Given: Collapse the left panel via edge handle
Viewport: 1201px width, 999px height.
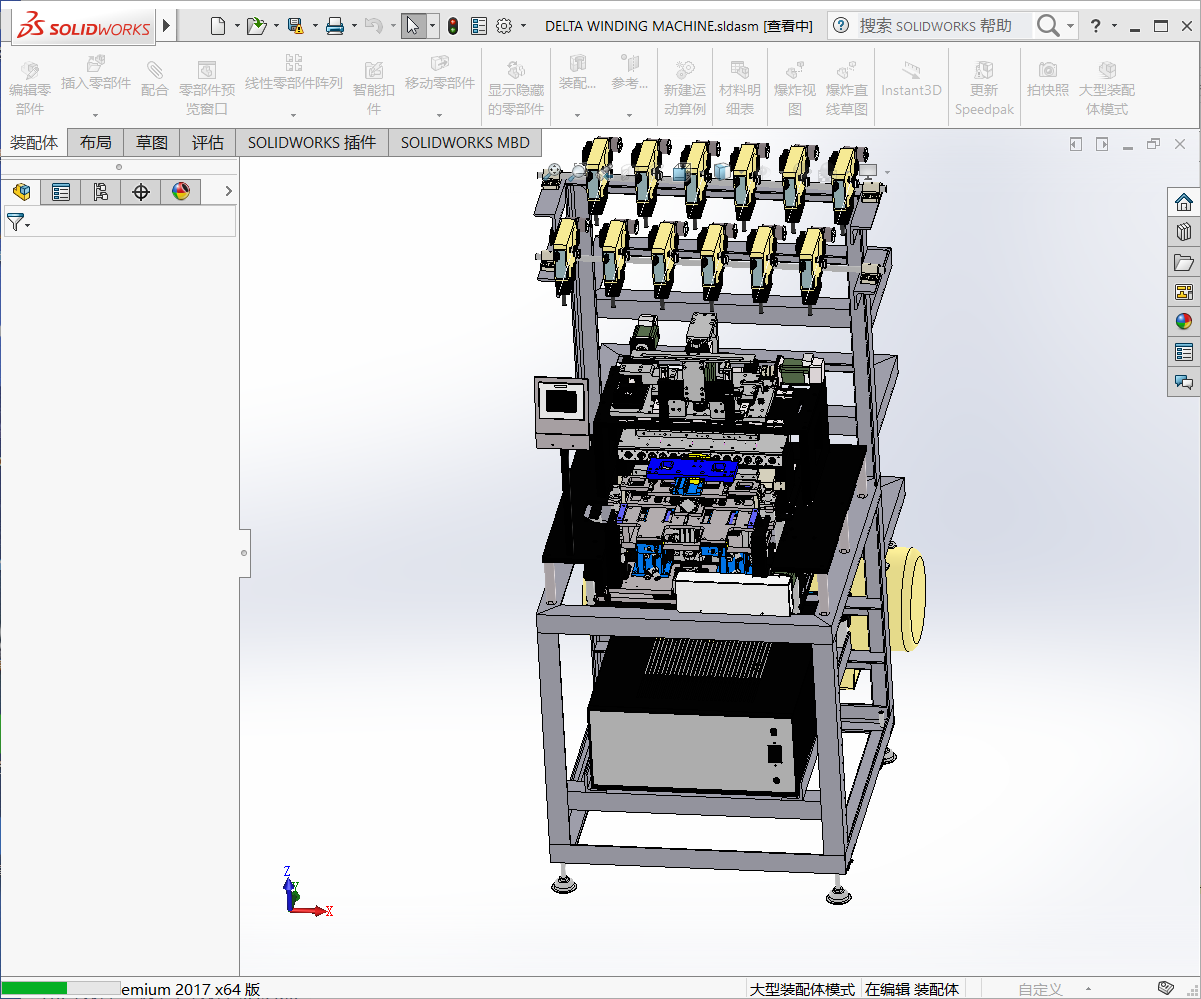Looking at the screenshot, I should [244, 552].
